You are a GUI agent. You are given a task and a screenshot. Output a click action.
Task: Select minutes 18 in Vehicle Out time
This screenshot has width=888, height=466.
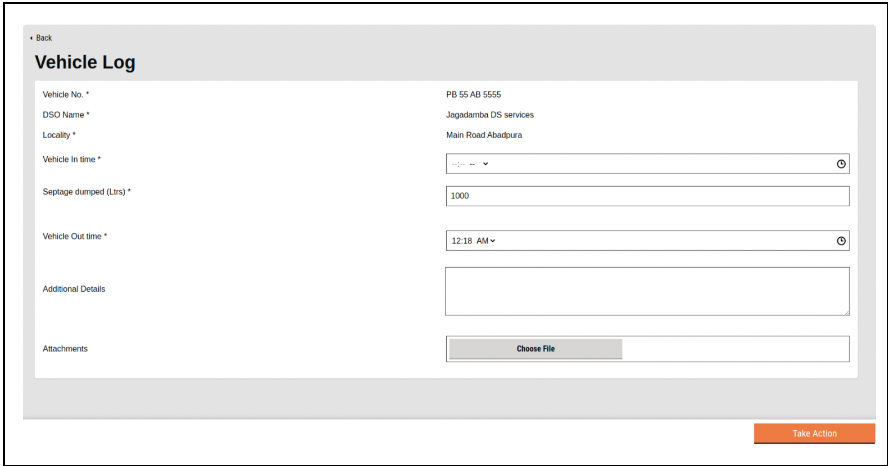467,241
